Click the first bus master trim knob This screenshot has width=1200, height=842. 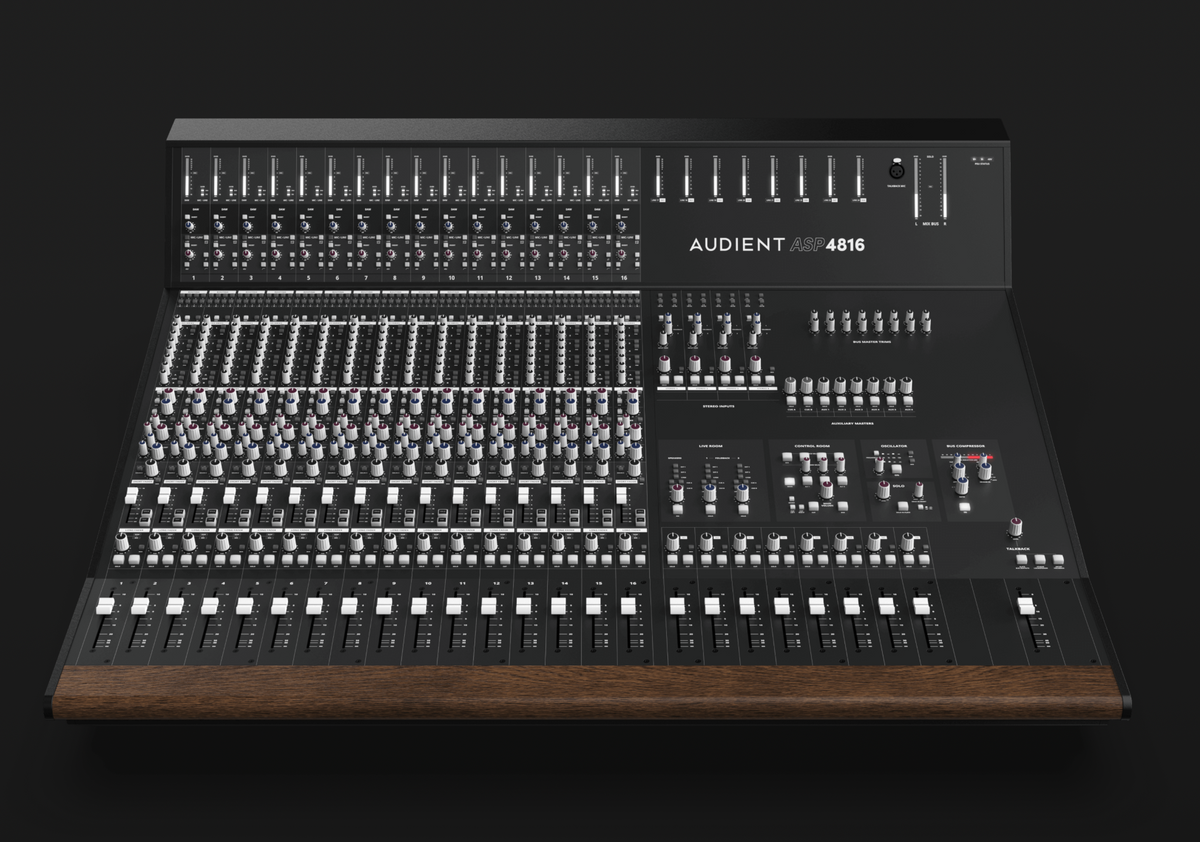tap(814, 322)
